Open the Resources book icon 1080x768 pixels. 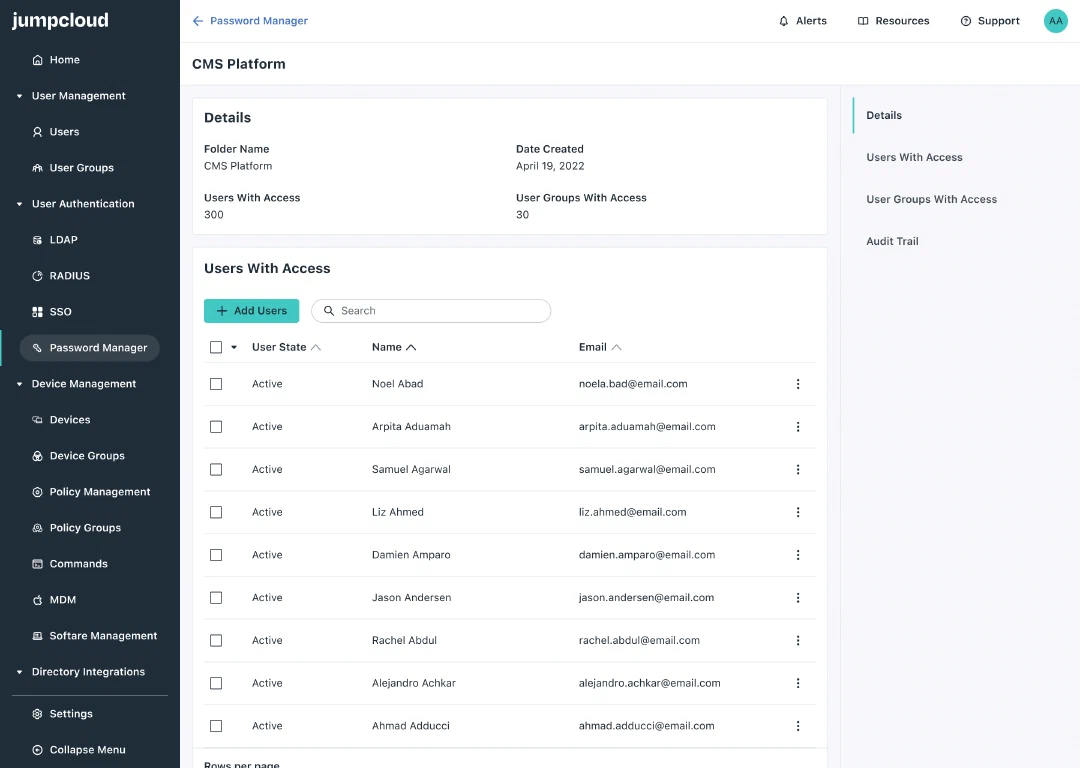(862, 21)
